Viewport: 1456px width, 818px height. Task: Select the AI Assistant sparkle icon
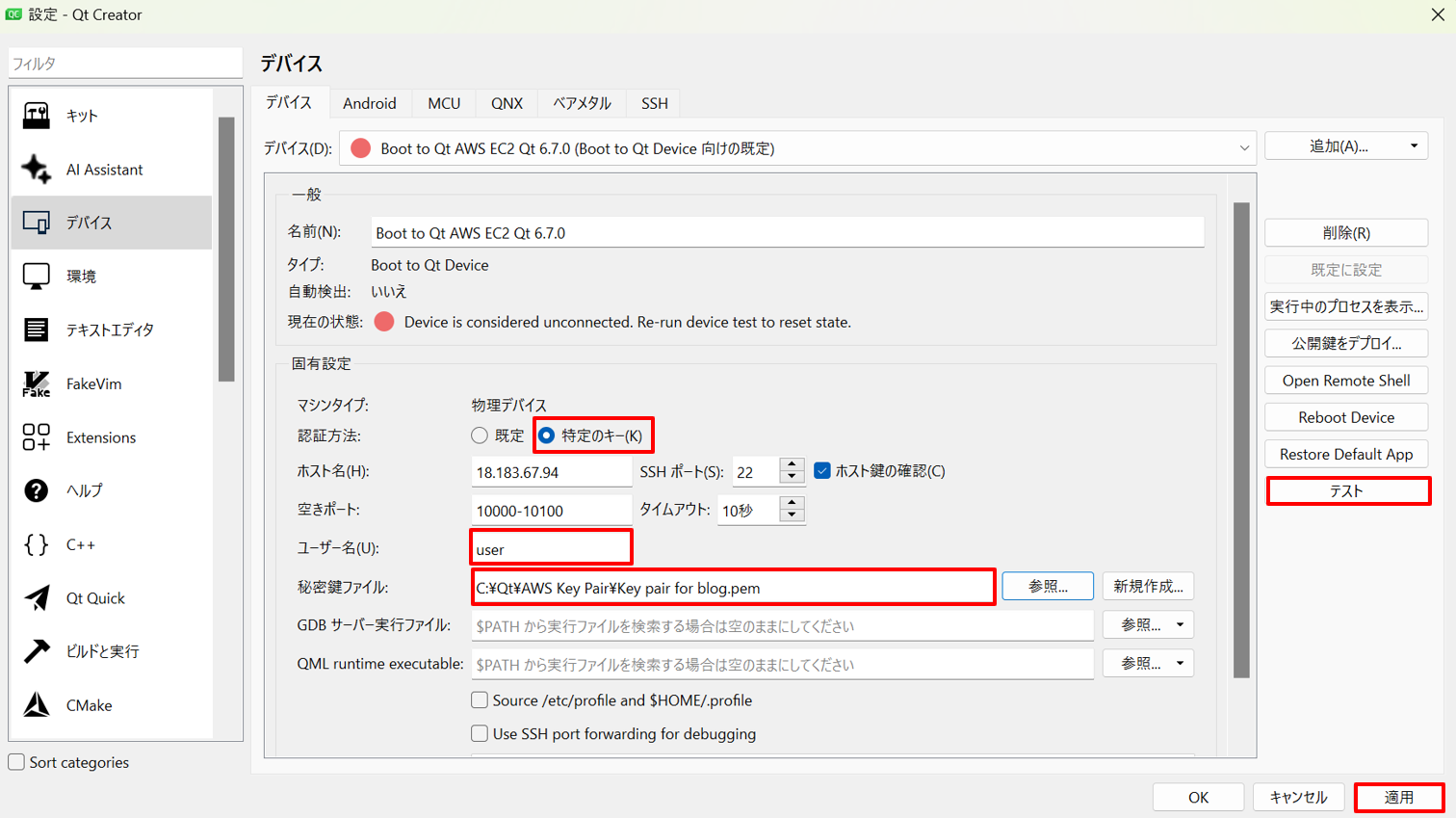tap(36, 169)
